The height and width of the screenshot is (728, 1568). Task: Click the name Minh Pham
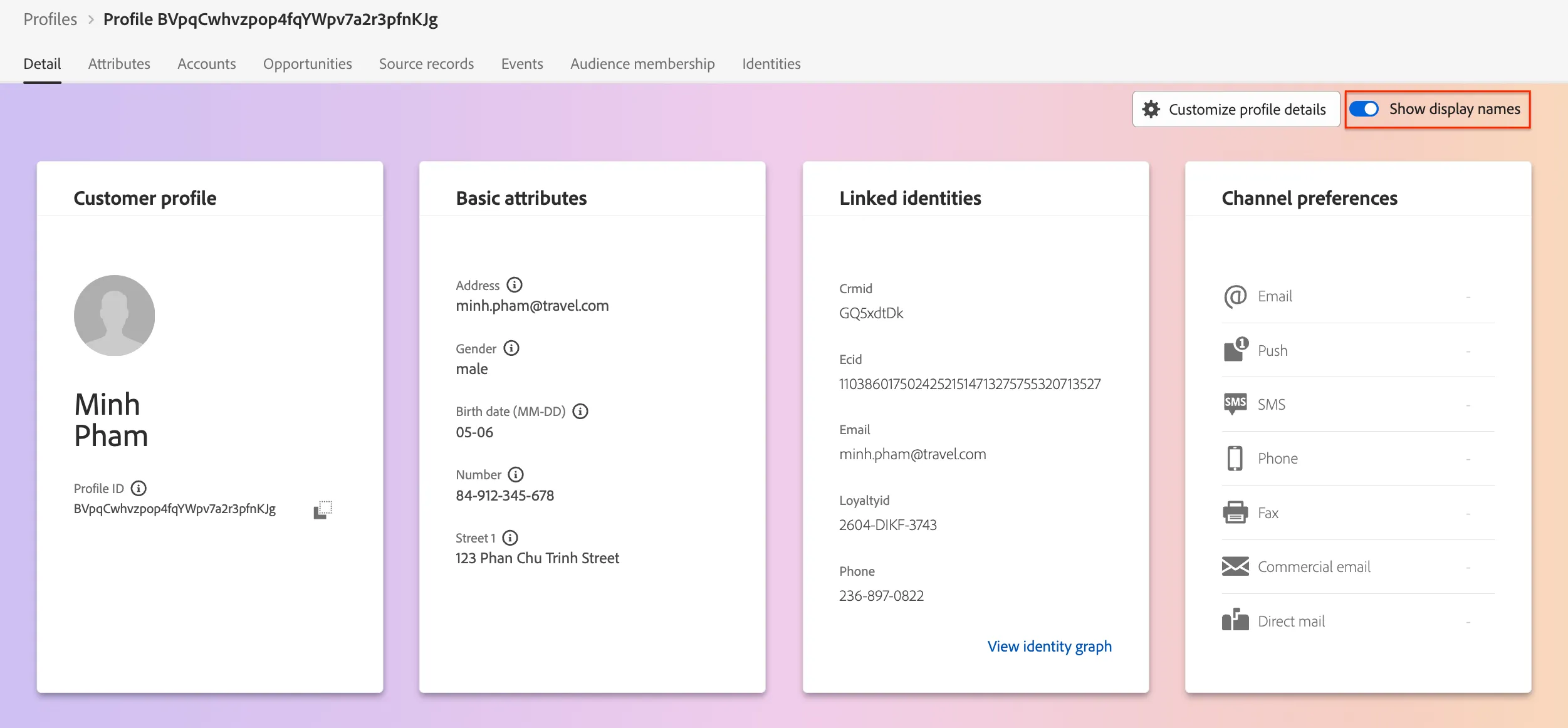(x=111, y=420)
